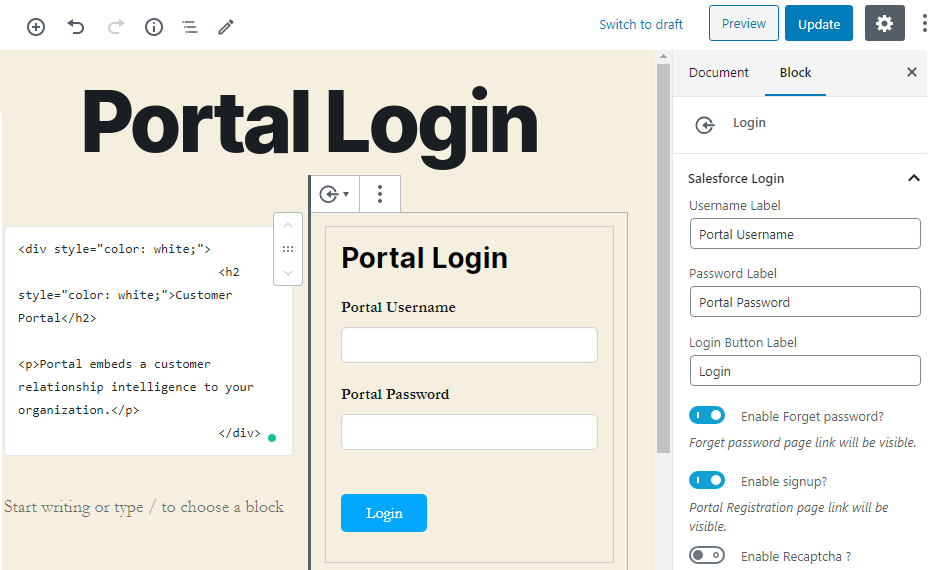Click Switch to draft link

pos(641,24)
